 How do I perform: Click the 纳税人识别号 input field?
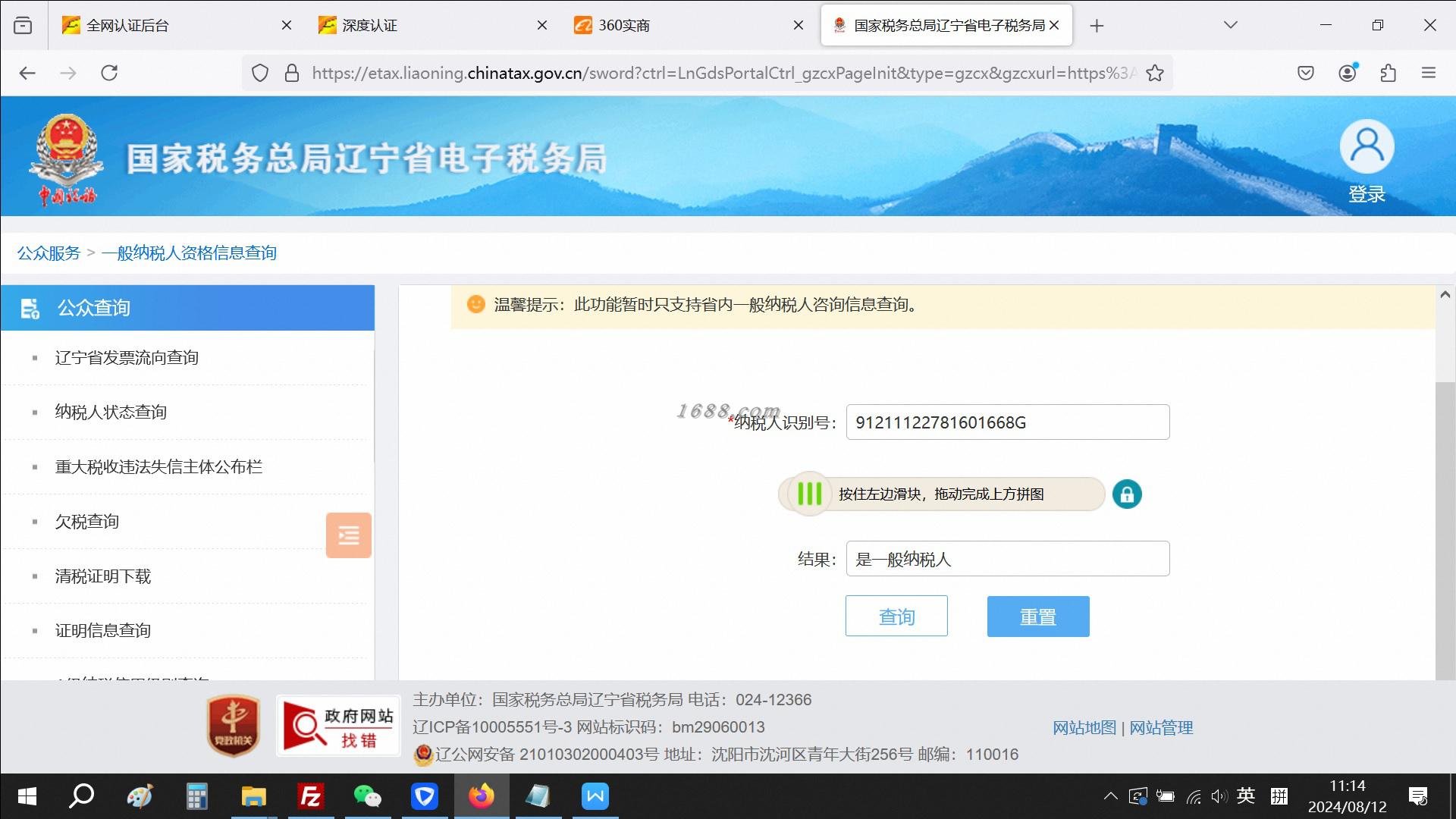point(1008,422)
